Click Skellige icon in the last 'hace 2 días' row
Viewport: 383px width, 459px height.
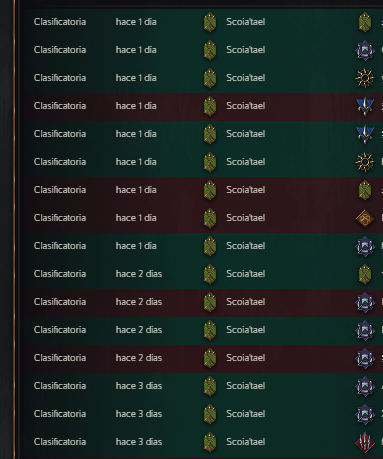tap(365, 358)
